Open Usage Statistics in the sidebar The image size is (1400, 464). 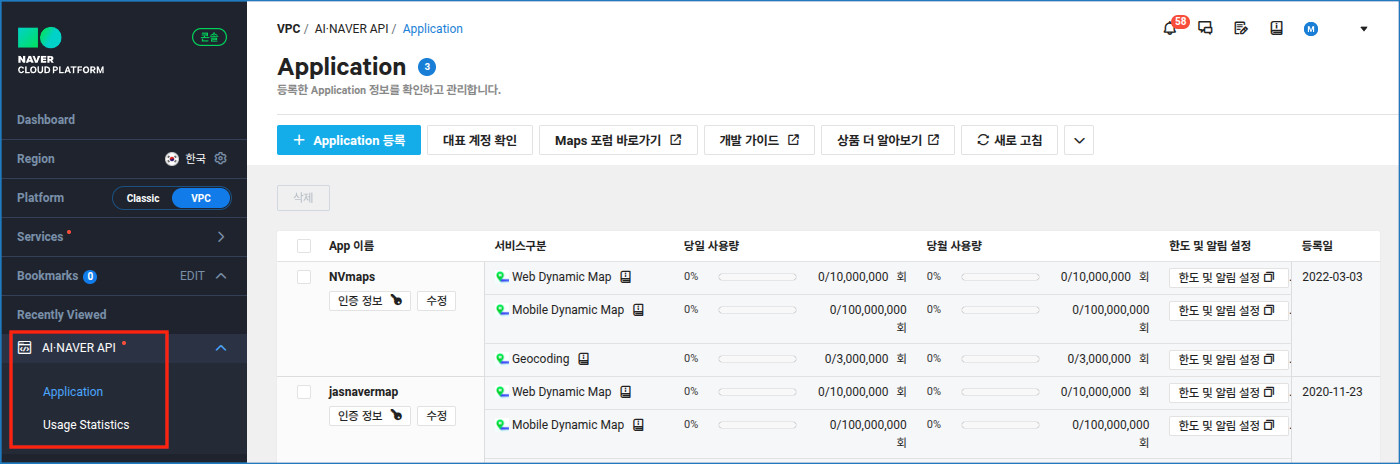pyautogui.click(x=86, y=425)
